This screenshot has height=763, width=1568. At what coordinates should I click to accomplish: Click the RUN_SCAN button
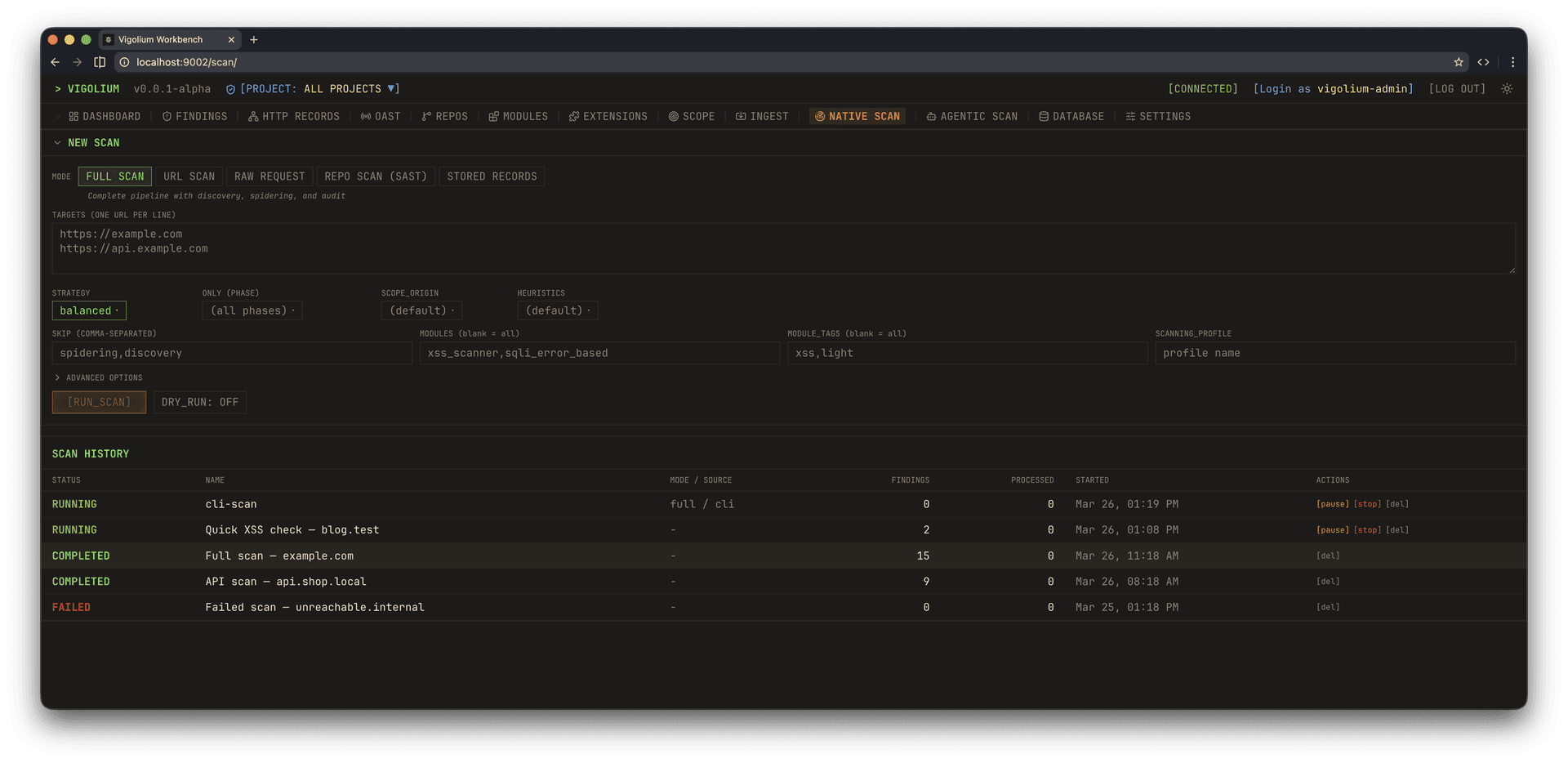[99, 402]
